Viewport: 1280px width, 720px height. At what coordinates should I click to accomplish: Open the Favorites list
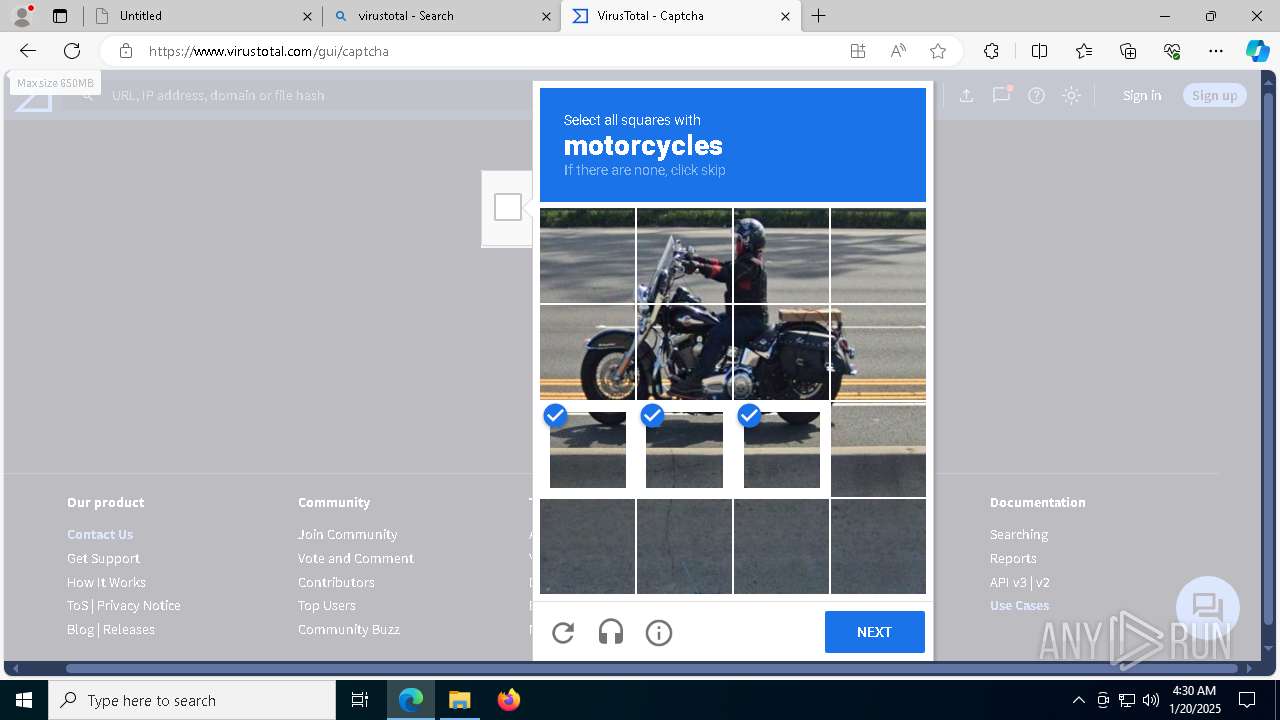pyautogui.click(x=1084, y=51)
